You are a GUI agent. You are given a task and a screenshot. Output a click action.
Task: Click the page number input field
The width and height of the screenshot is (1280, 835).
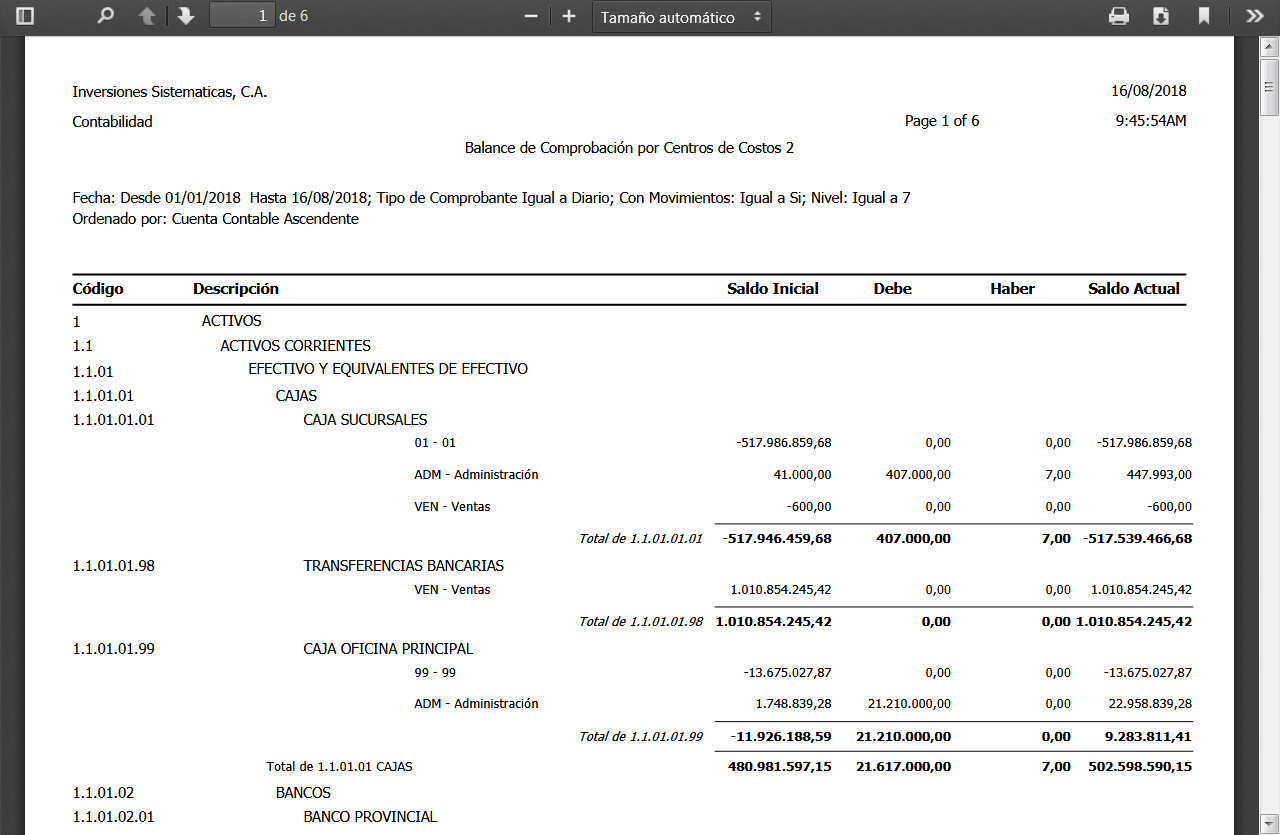click(242, 16)
